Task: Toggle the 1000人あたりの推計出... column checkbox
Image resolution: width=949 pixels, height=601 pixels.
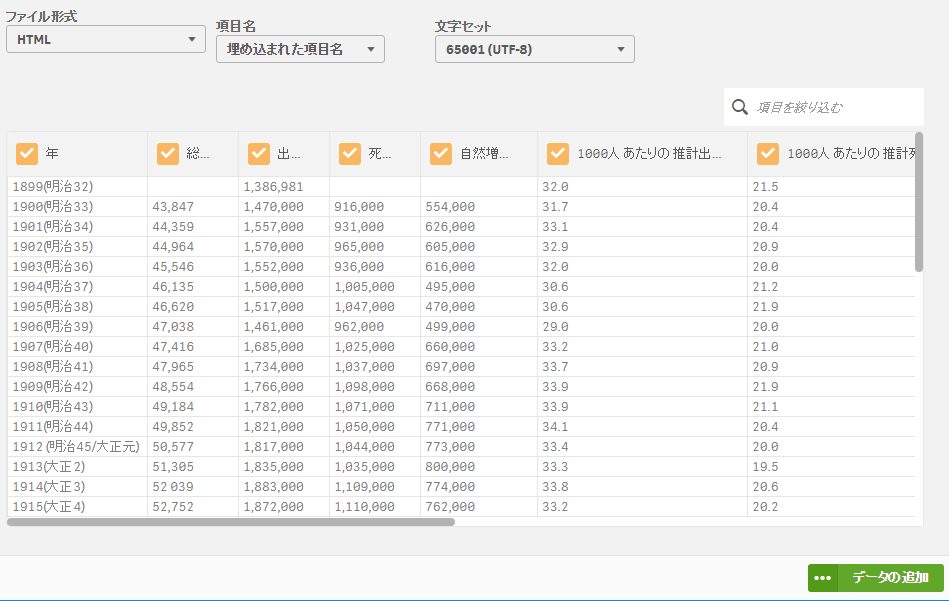Action: click(x=559, y=154)
